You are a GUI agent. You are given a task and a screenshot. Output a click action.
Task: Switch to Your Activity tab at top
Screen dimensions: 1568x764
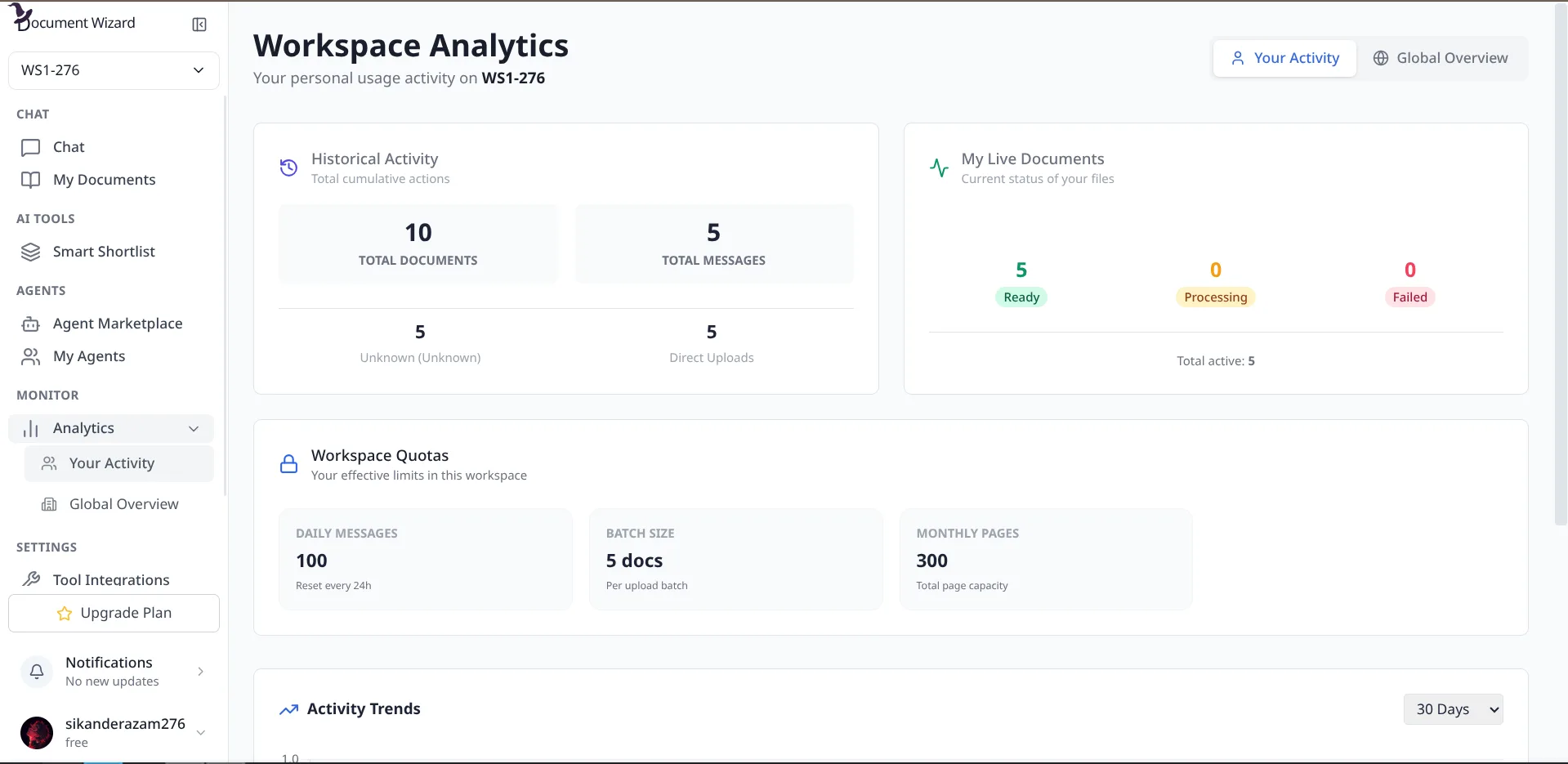[x=1284, y=58]
